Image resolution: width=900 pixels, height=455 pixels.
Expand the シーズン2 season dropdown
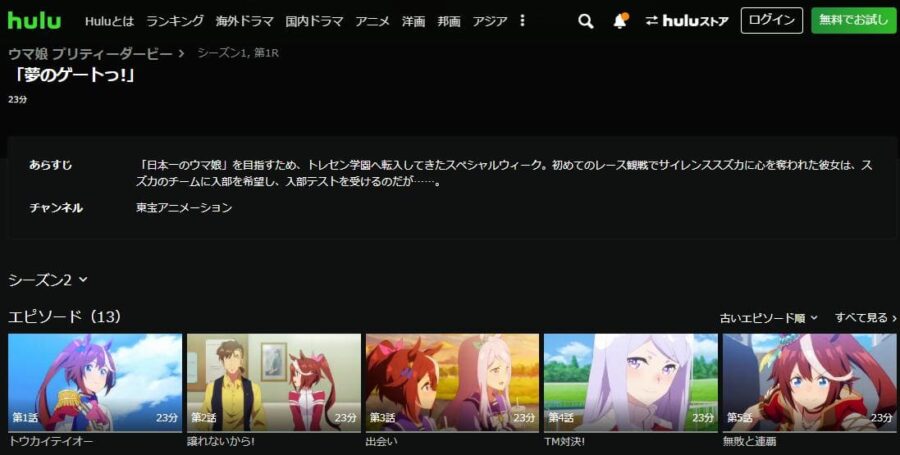[48, 280]
